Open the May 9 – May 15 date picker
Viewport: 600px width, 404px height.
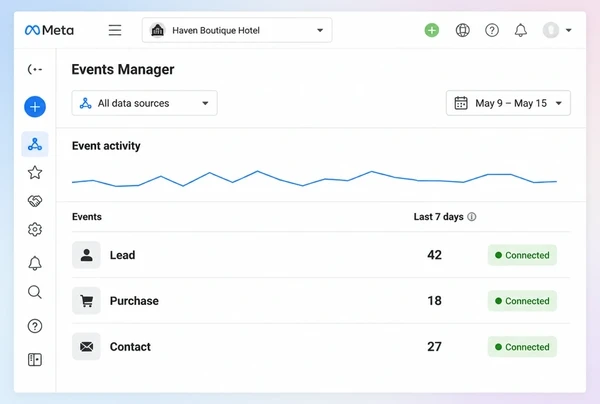click(x=508, y=103)
